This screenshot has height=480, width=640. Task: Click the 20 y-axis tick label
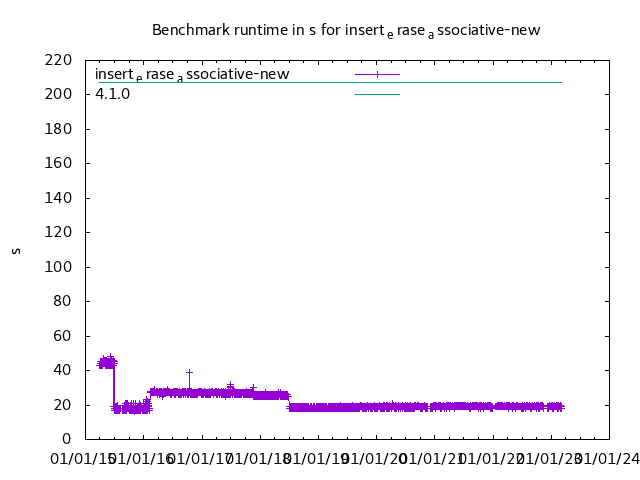pyautogui.click(x=62, y=405)
